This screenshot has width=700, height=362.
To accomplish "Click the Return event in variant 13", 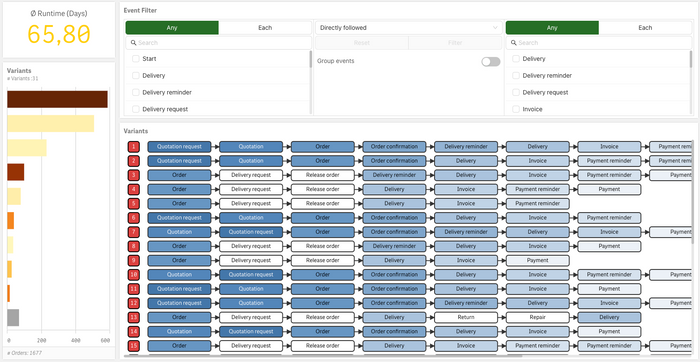I will tap(466, 317).
